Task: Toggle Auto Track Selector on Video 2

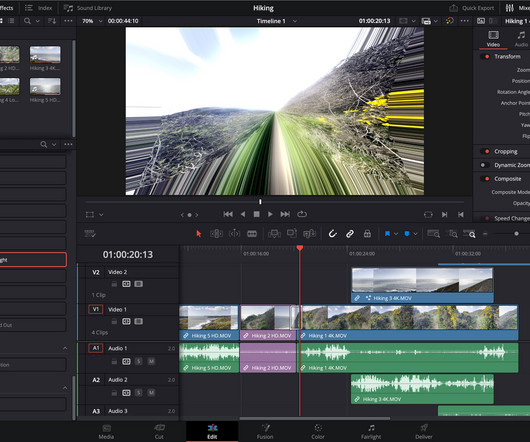Action: (x=126, y=284)
